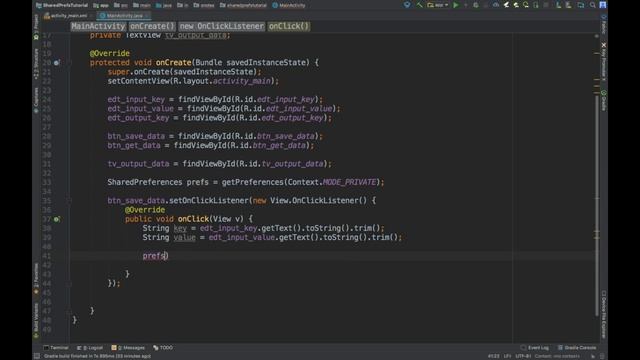The image size is (640, 360).
Task: Click MODE_PRIVATE constant on line 33
Action: click(349, 182)
